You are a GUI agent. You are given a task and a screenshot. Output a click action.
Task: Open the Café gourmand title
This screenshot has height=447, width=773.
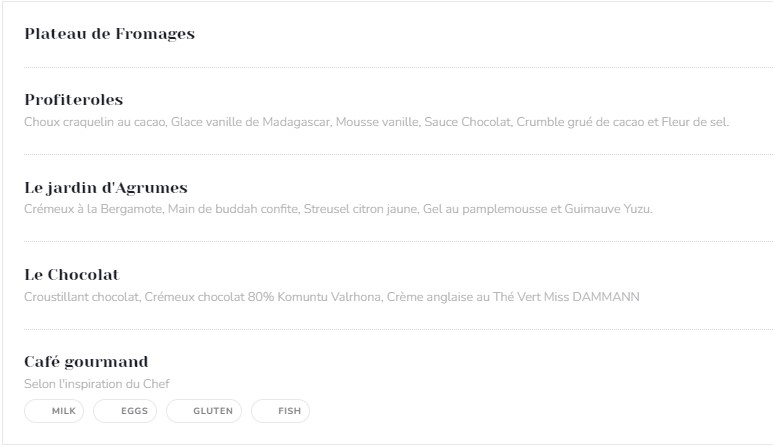[x=86, y=362]
